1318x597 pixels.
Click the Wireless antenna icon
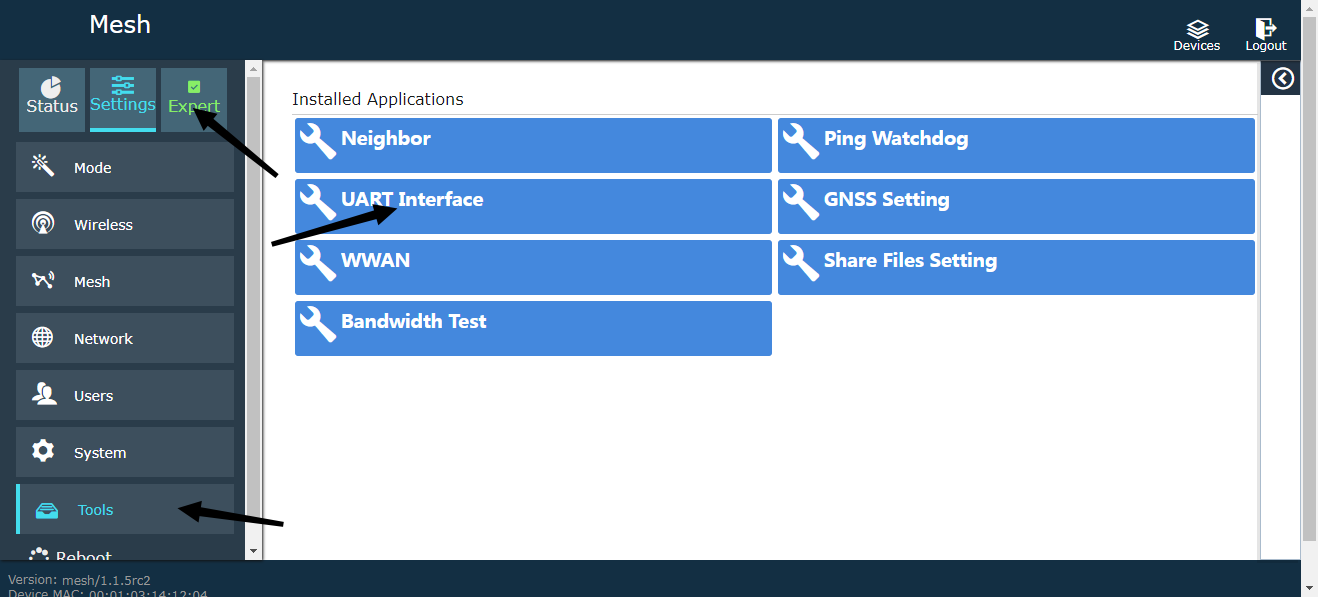pyautogui.click(x=42, y=223)
